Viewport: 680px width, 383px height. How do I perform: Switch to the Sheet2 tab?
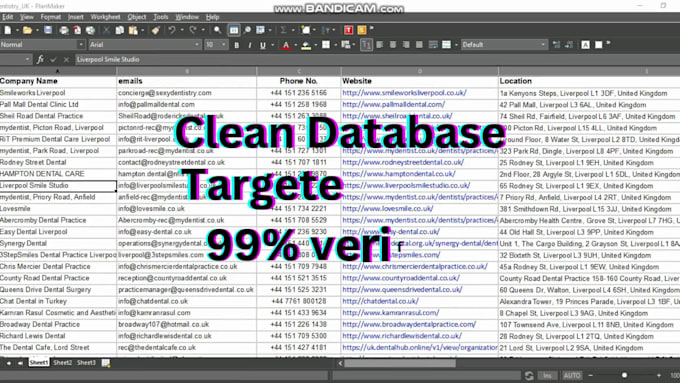62,363
